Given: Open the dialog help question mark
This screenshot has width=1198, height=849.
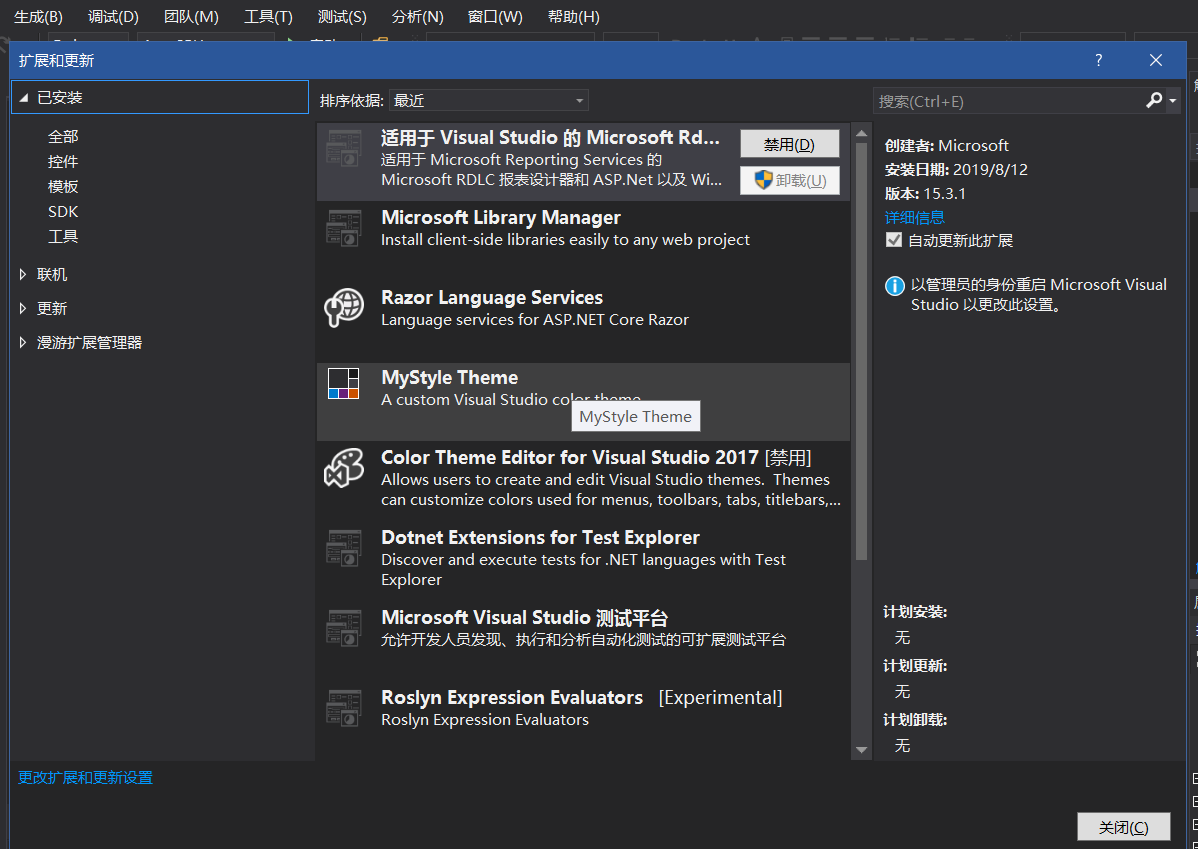Looking at the screenshot, I should click(x=1099, y=60).
